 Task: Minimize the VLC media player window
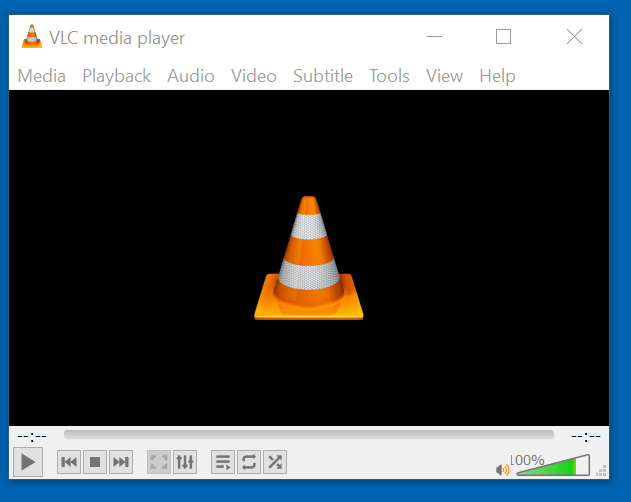tap(434, 37)
